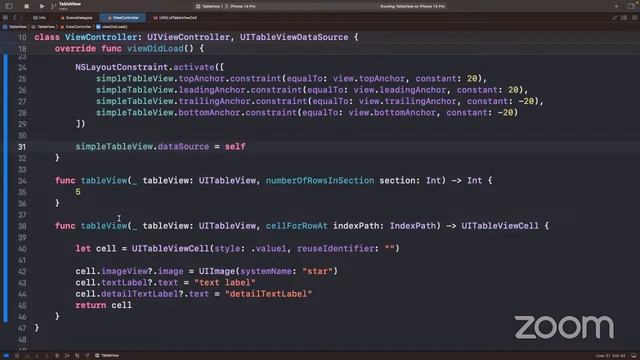Click line number 34 in gutter
The width and height of the screenshot is (640, 360).
(22, 181)
